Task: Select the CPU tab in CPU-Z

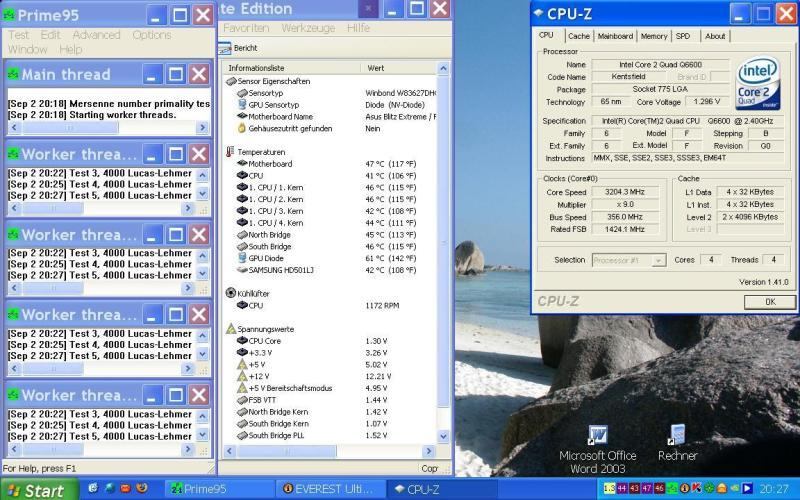Action: coord(546,35)
